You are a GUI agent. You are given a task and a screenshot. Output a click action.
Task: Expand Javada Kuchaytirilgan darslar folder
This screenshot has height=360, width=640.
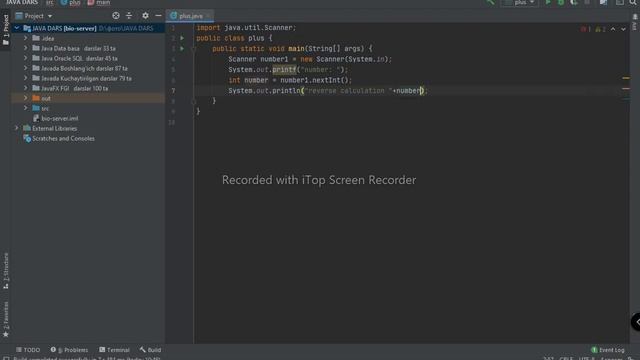pyautogui.click(x=25, y=78)
